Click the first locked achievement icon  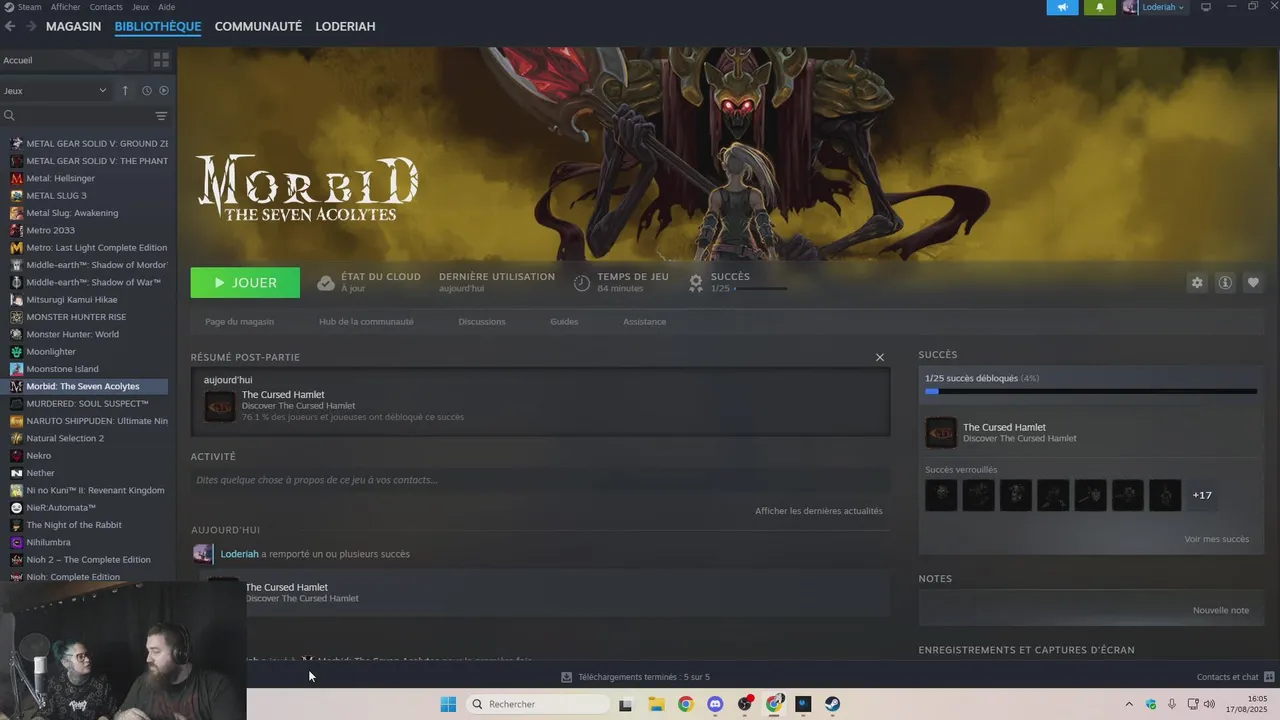(x=941, y=495)
